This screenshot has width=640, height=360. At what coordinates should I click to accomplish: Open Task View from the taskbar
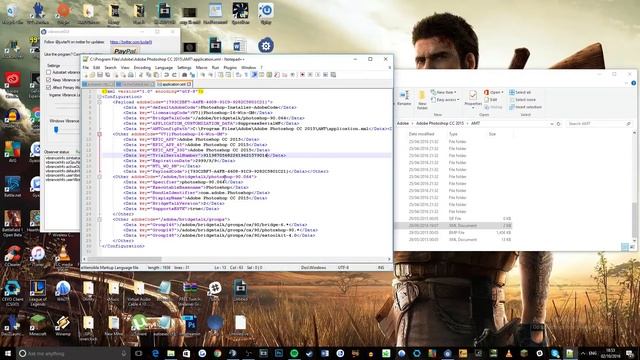click(138, 353)
